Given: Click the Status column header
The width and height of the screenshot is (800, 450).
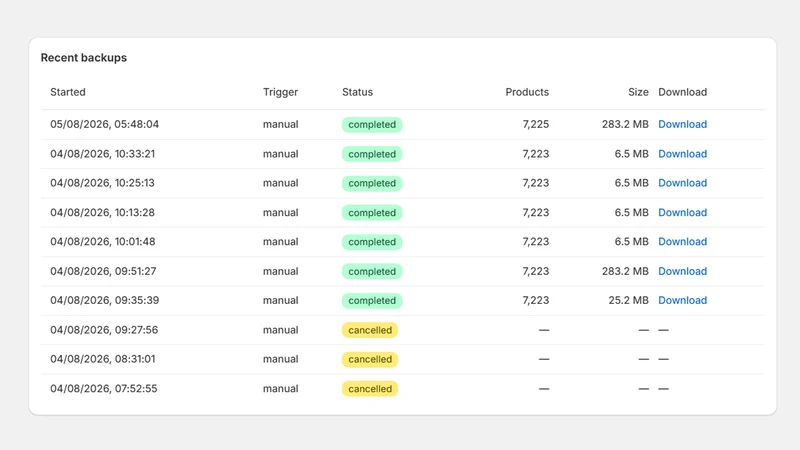Looking at the screenshot, I should pos(357,92).
